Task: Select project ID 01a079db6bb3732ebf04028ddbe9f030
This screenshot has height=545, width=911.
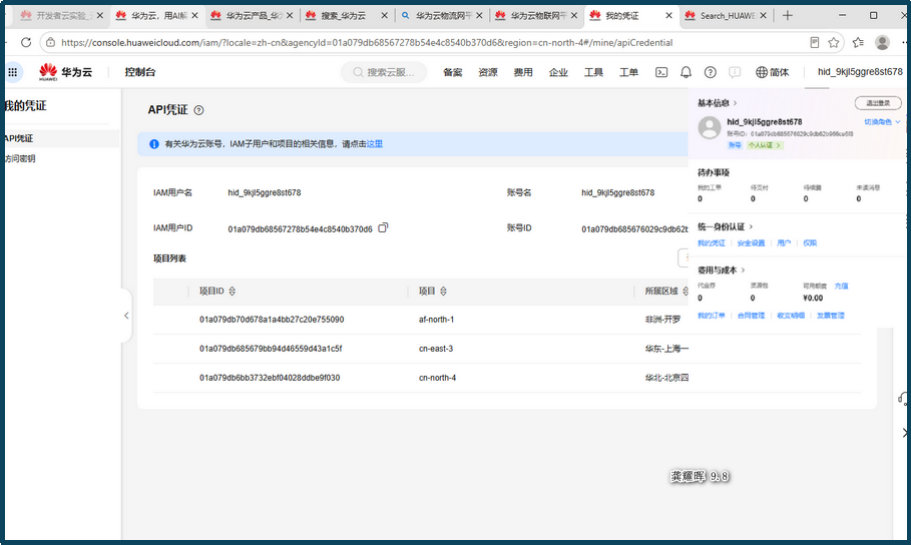Action: coord(270,378)
